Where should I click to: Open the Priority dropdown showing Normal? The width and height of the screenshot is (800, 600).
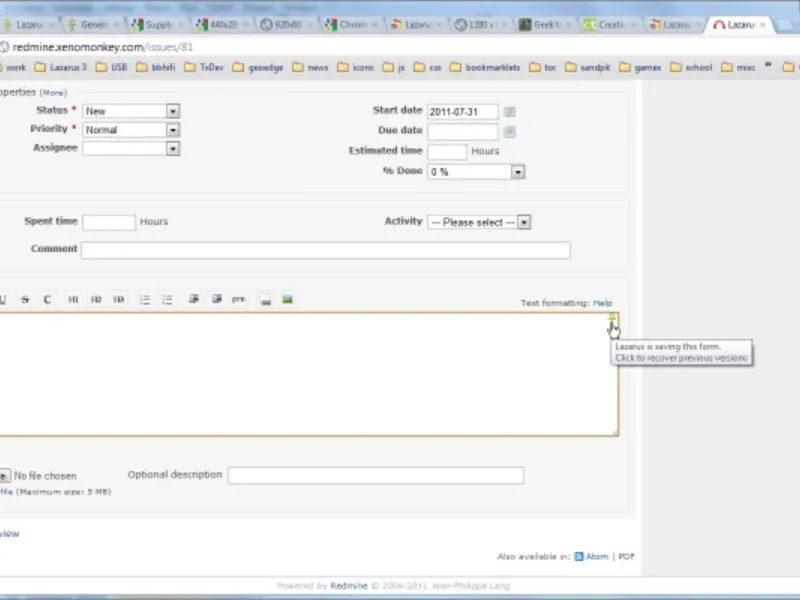[131, 130]
